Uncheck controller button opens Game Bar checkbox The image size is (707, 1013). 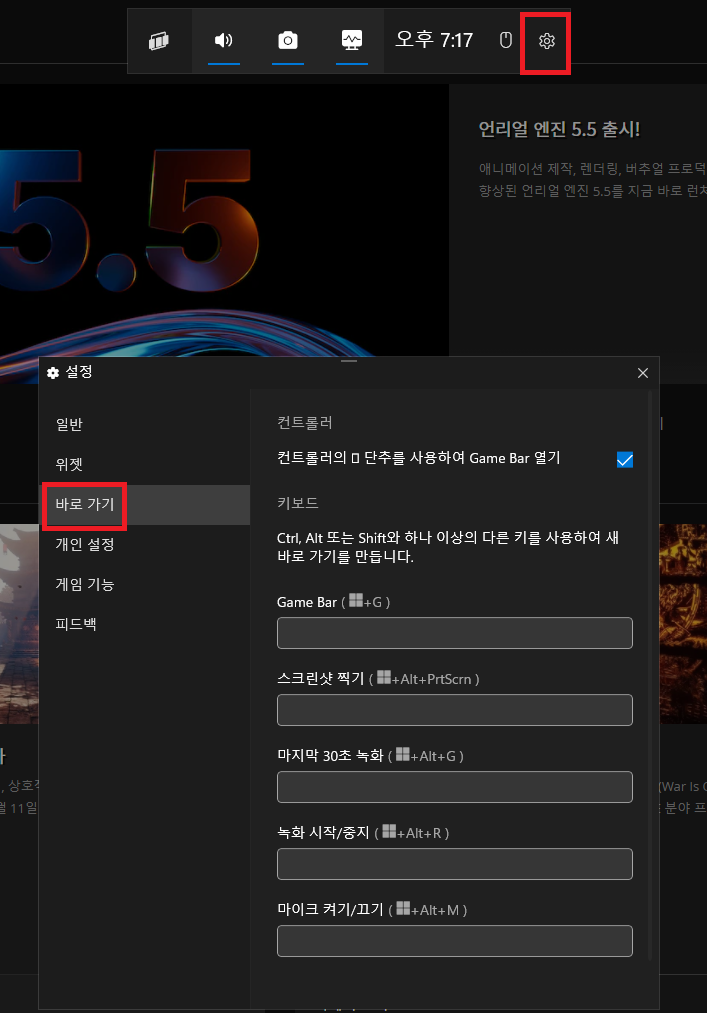(625, 459)
